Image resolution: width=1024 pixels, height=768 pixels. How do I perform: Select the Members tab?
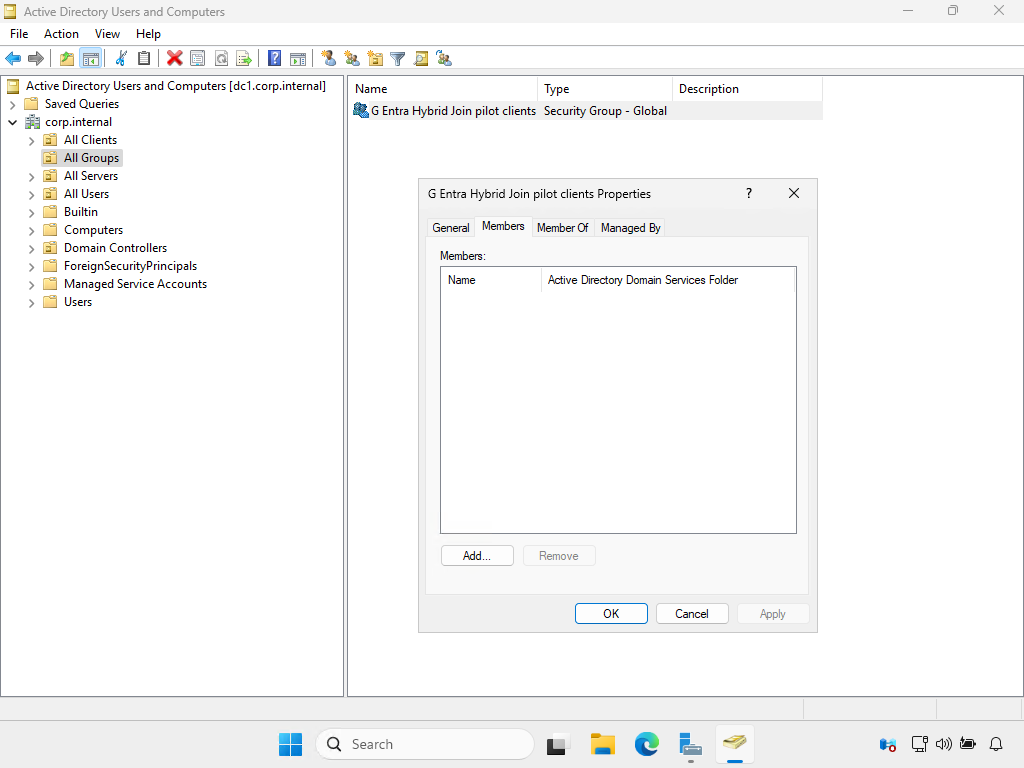click(x=503, y=226)
